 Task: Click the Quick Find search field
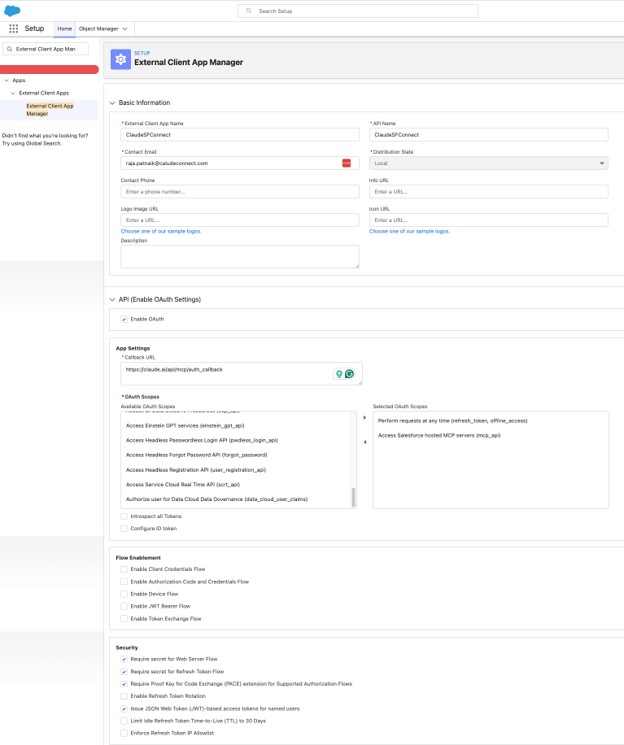point(46,49)
